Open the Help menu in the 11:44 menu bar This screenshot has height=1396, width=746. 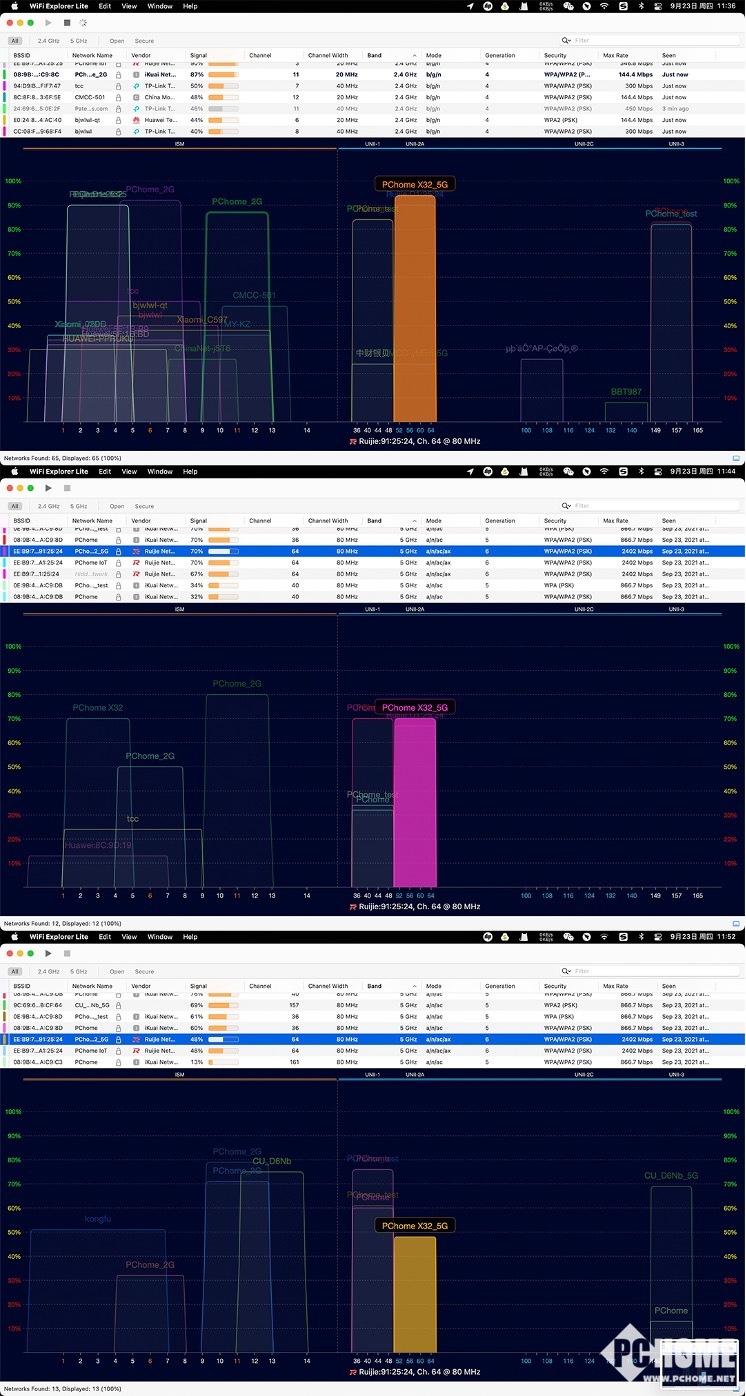pos(190,471)
